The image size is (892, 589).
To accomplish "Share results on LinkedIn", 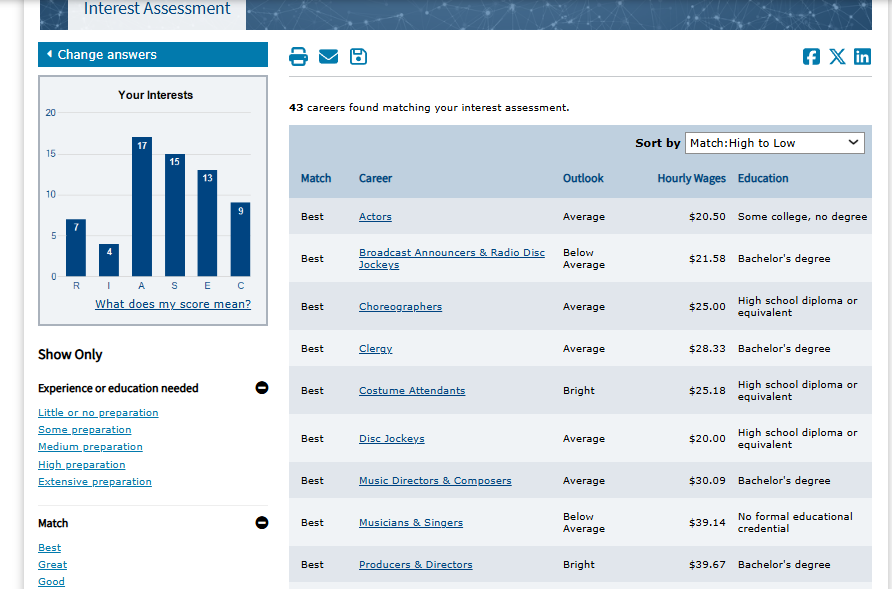I will (862, 57).
